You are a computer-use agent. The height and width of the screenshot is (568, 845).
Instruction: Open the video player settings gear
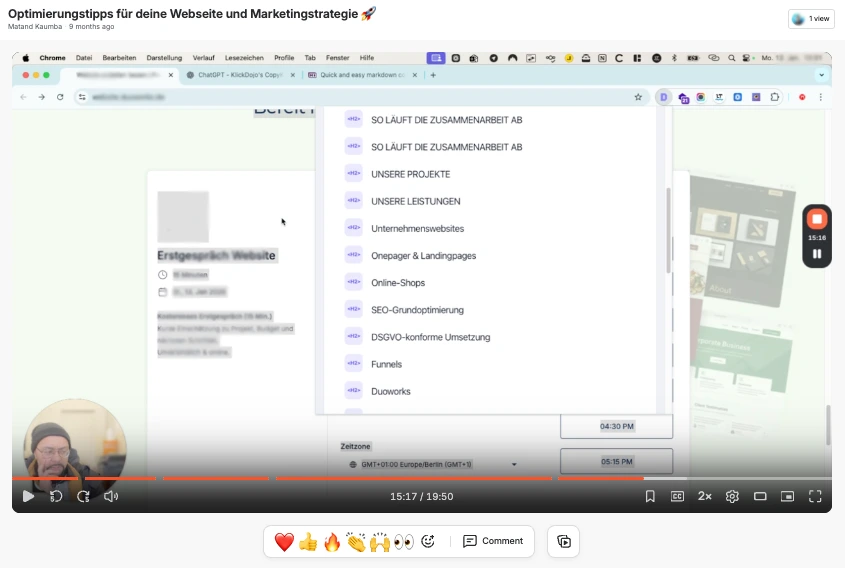point(732,496)
